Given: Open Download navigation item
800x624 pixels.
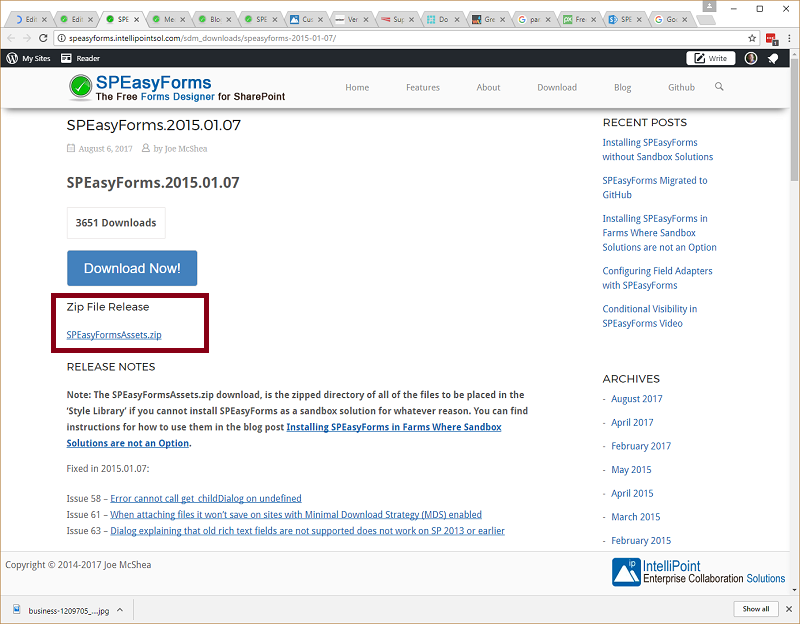Looking at the screenshot, I should pos(557,87).
